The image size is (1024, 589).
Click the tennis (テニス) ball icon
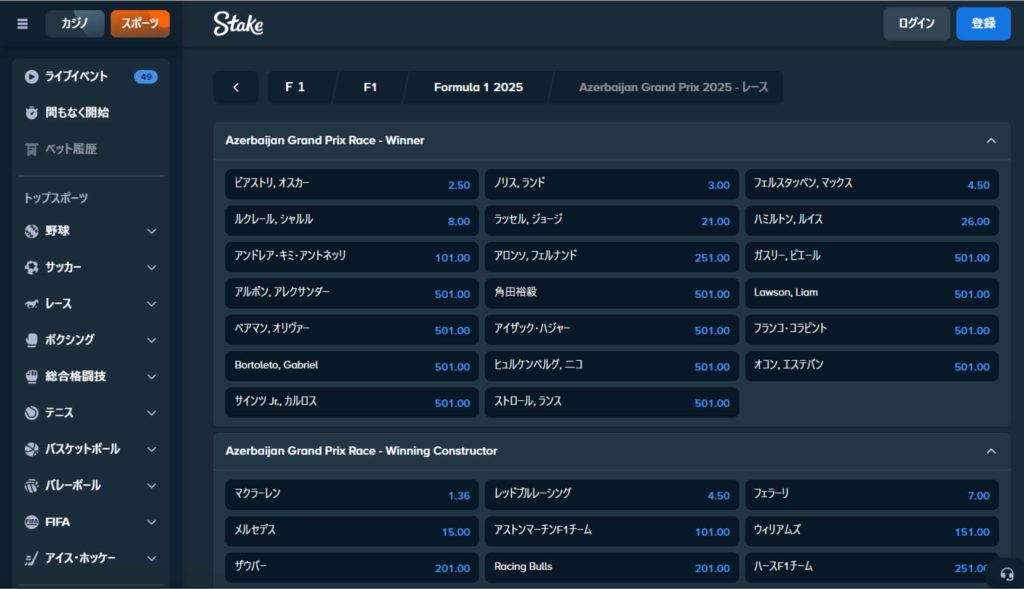[31, 413]
